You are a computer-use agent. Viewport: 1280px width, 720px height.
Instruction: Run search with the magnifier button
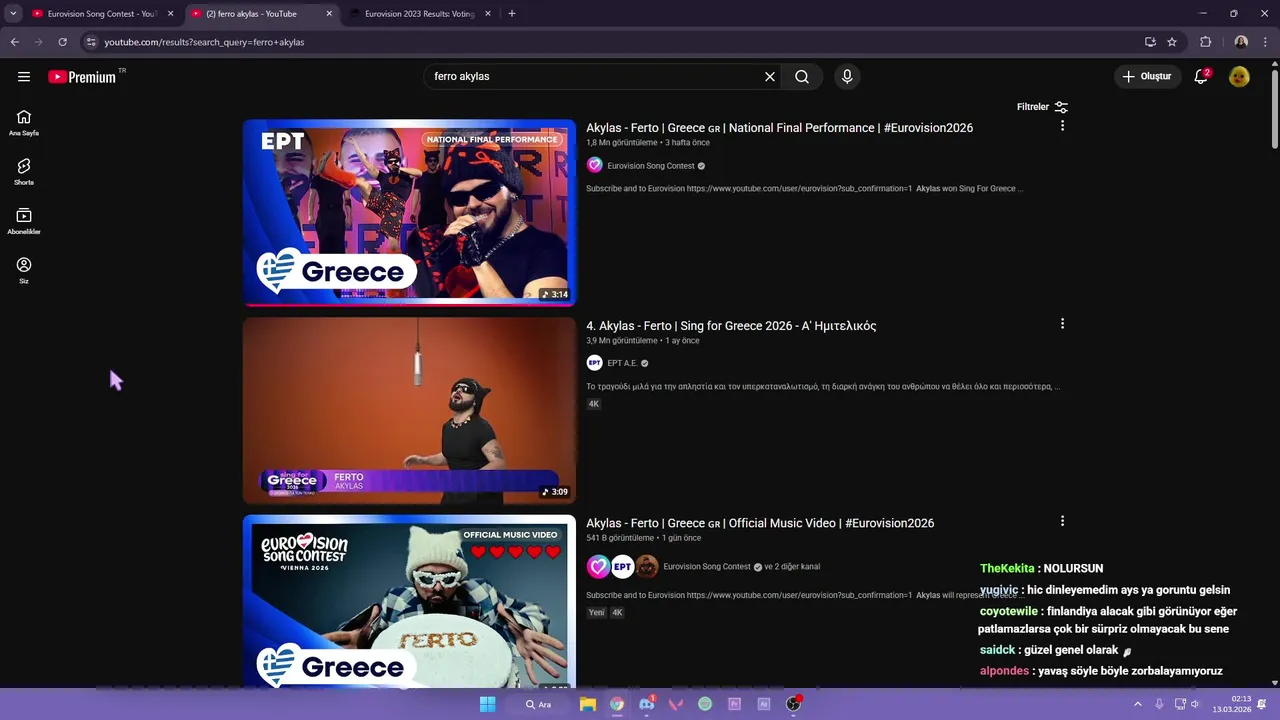[x=802, y=76]
